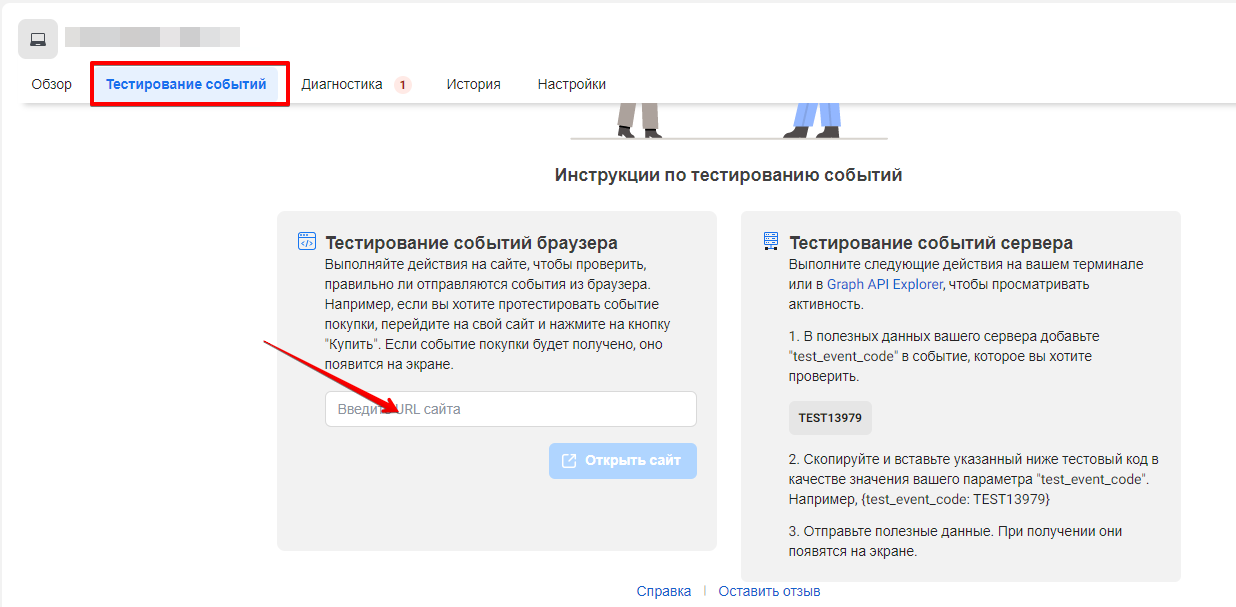Click the laptop icon in the header
The width and height of the screenshot is (1236, 607).
(38, 39)
